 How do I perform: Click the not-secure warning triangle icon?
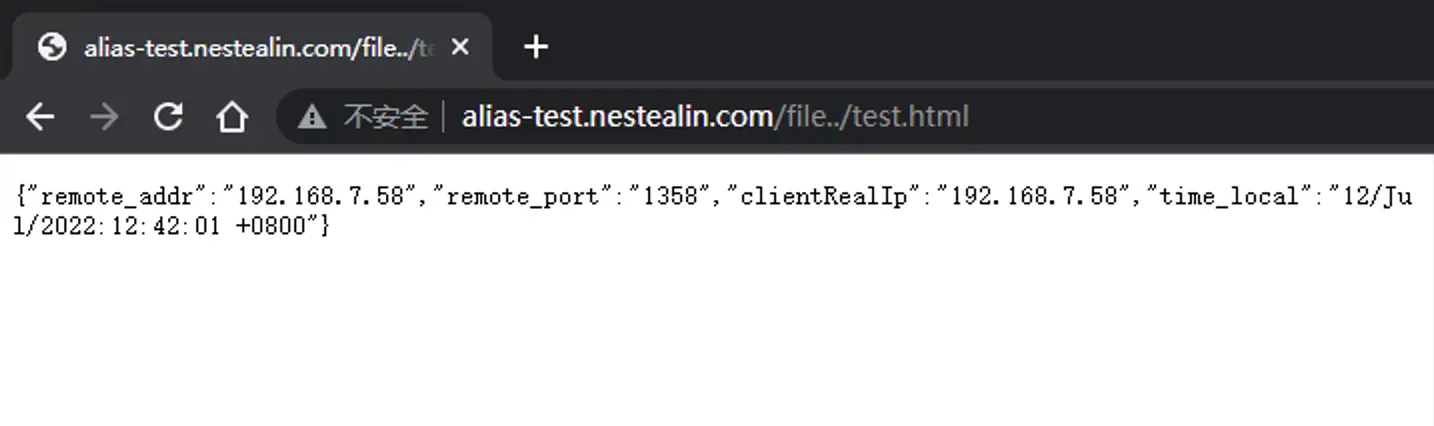312,117
